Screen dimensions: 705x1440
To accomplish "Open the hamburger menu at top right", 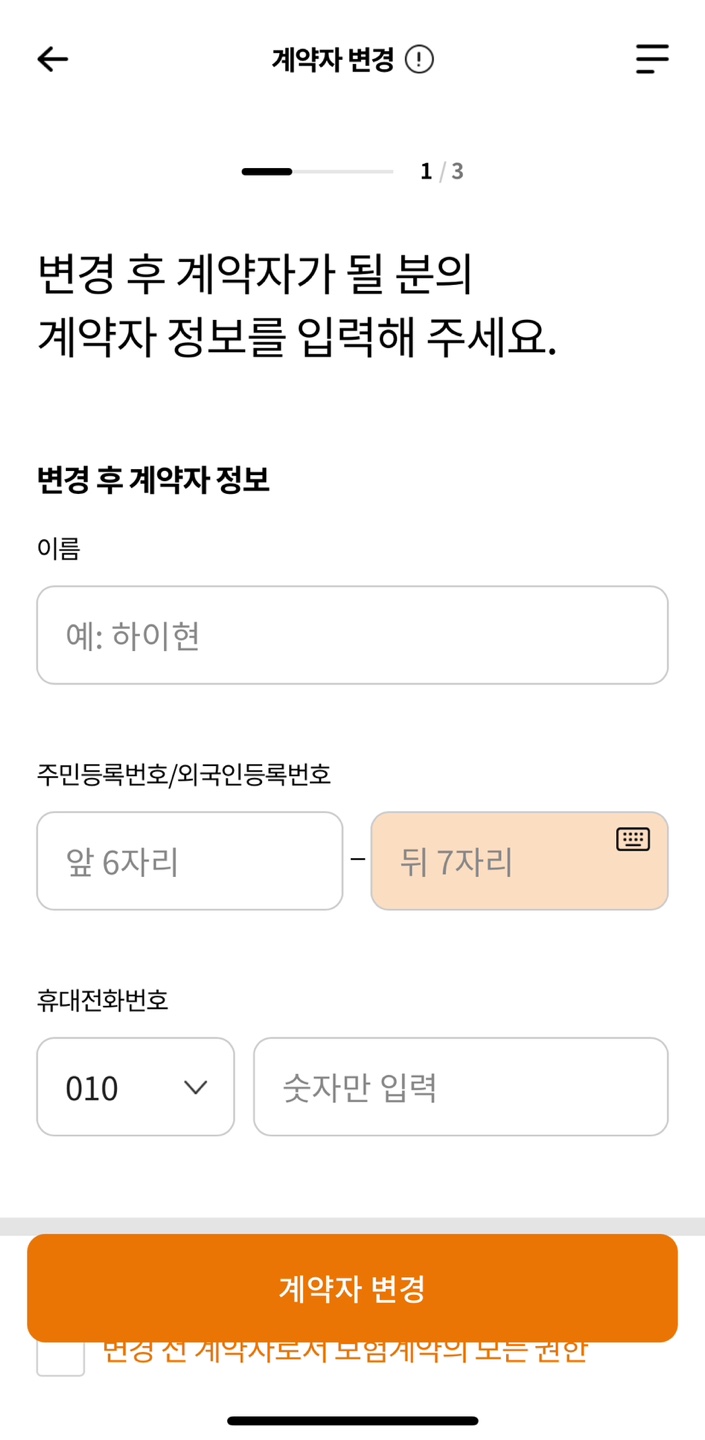I will (651, 59).
